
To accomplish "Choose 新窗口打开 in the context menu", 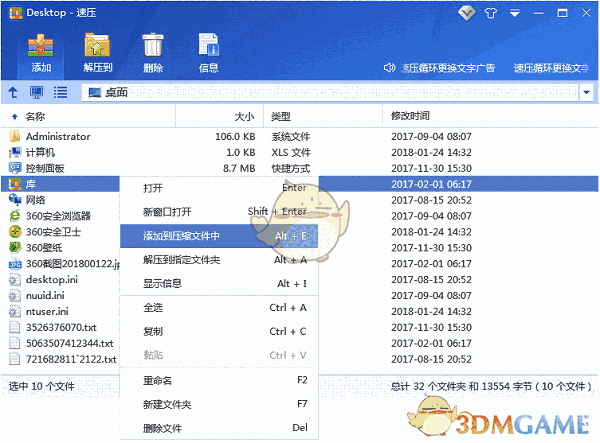I will (x=219, y=212).
